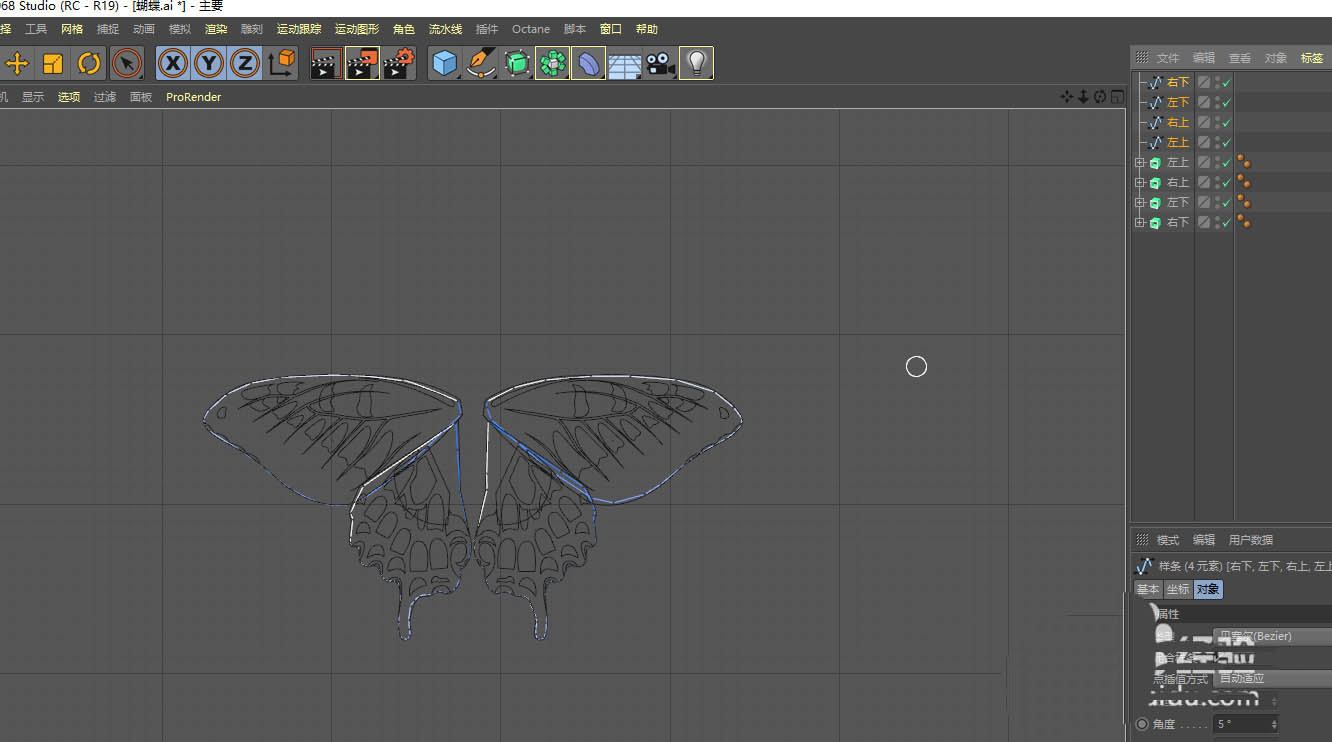This screenshot has height=742, width=1332.
Task: Toggle the Y axis lock
Action: (x=209, y=64)
